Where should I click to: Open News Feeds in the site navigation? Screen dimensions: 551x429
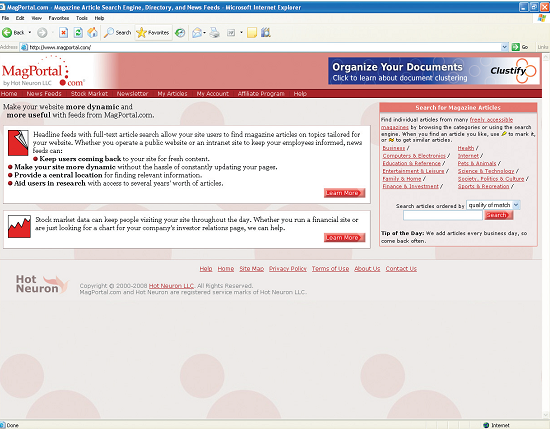(x=44, y=93)
